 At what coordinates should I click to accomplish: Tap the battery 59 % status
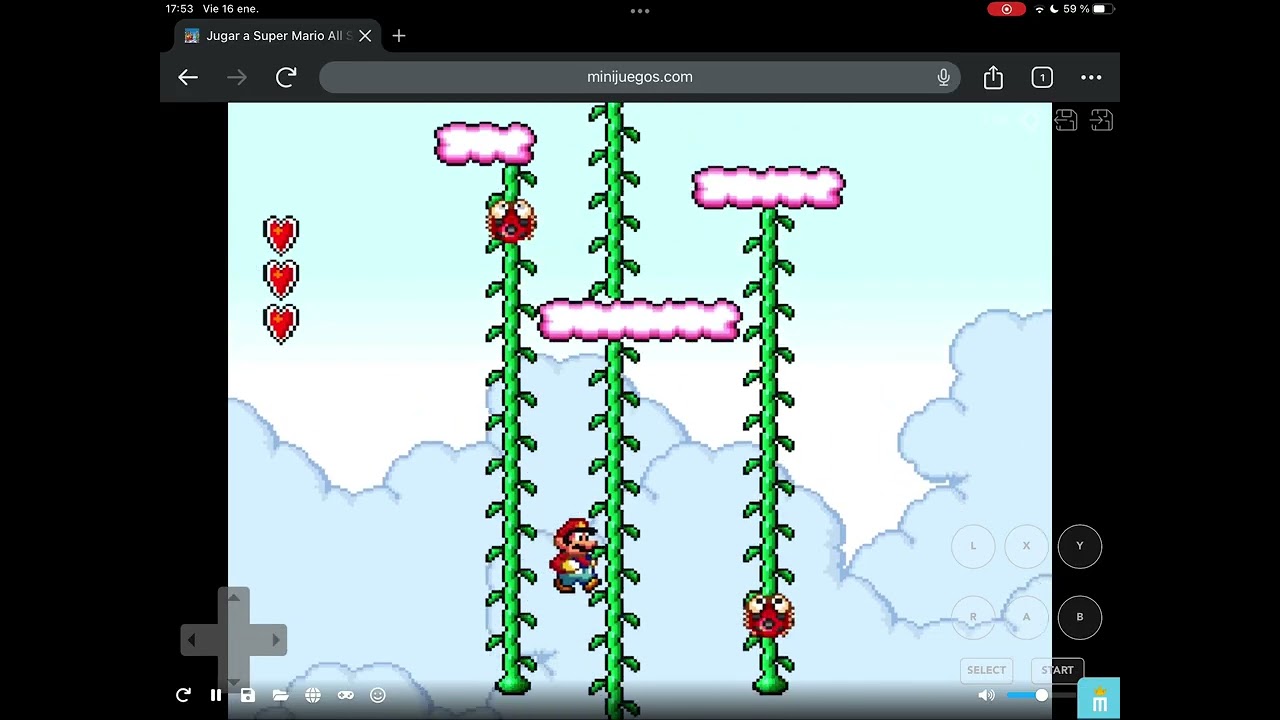coord(1088,9)
